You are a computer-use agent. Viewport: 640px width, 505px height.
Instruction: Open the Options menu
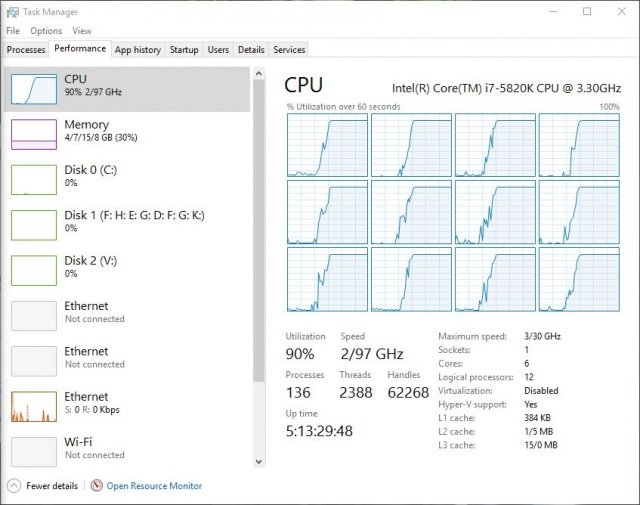(46, 31)
